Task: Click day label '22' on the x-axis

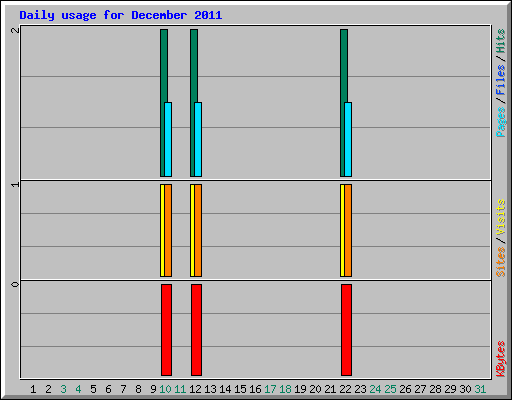Action: coord(345,389)
